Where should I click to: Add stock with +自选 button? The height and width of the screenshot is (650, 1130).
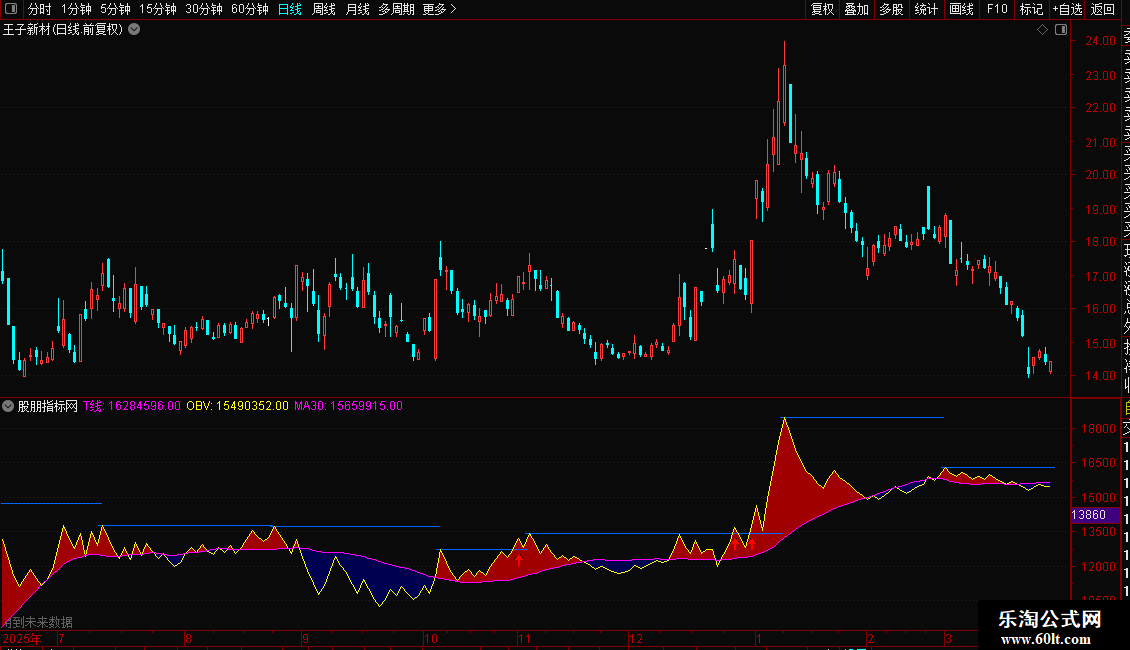1067,9
